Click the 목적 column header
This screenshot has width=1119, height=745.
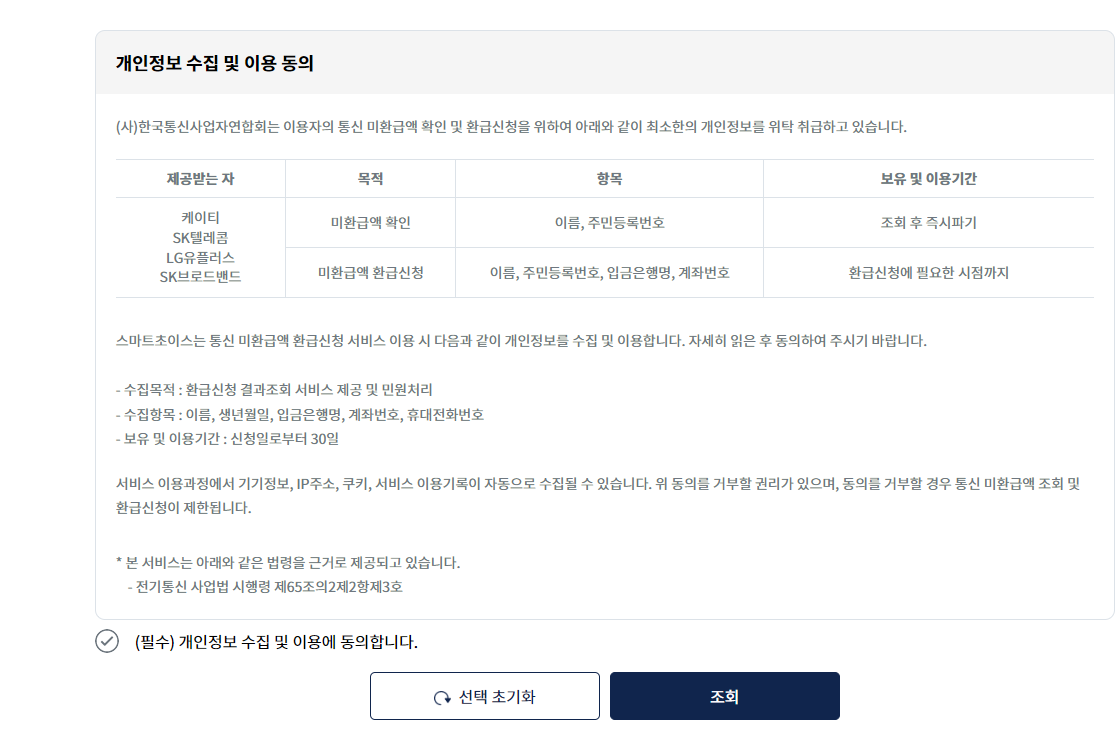[370, 178]
